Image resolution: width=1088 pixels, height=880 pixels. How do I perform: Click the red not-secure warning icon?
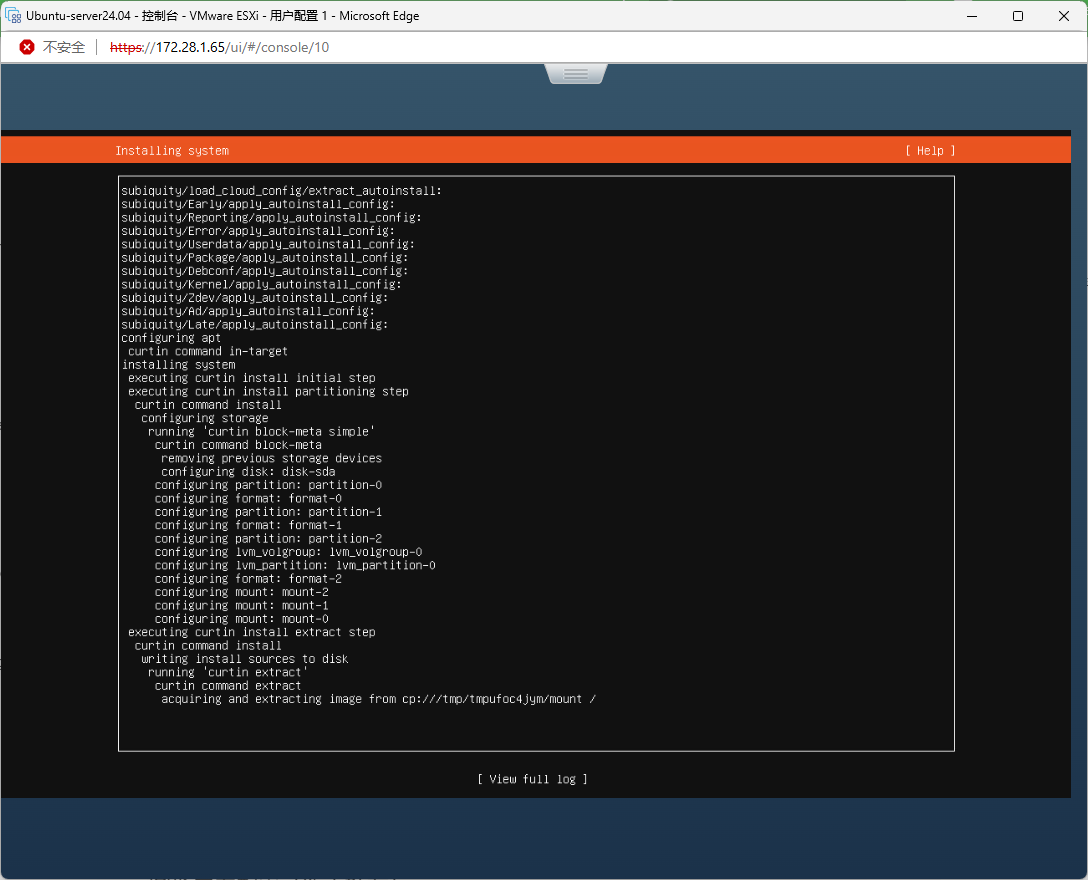click(27, 47)
